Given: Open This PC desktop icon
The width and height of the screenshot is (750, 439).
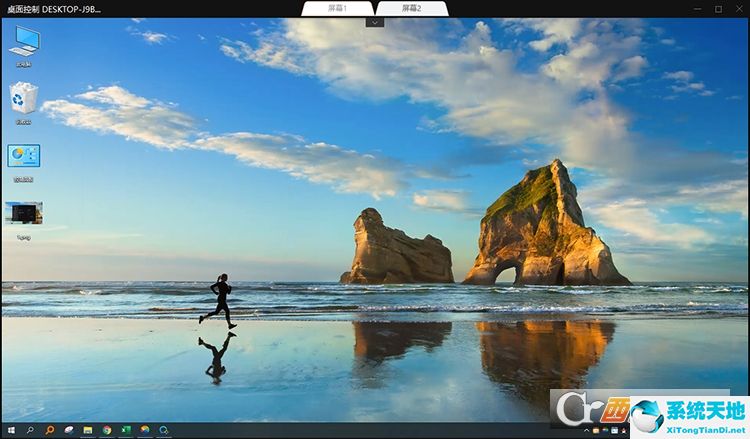Looking at the screenshot, I should tap(24, 42).
